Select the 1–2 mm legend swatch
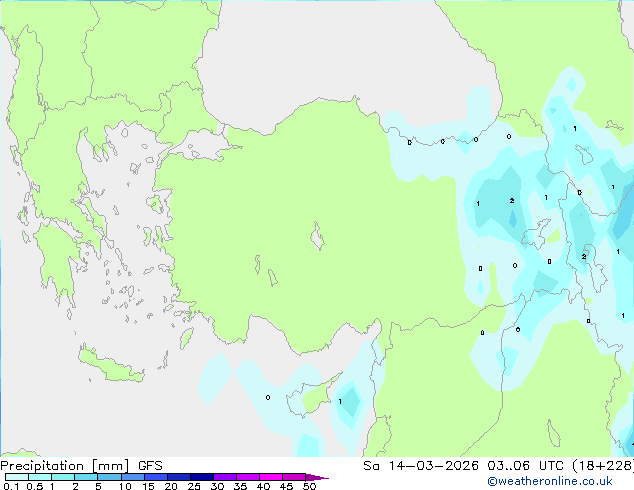 [63, 477]
